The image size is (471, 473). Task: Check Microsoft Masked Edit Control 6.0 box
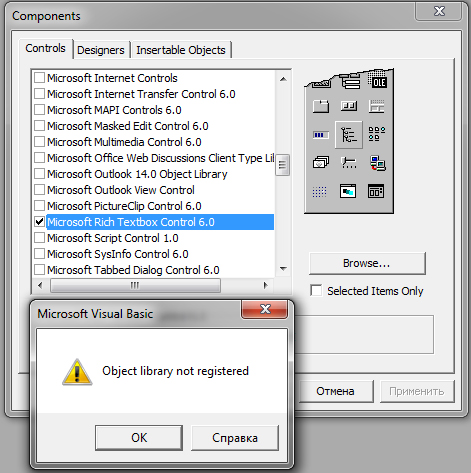coord(40,126)
